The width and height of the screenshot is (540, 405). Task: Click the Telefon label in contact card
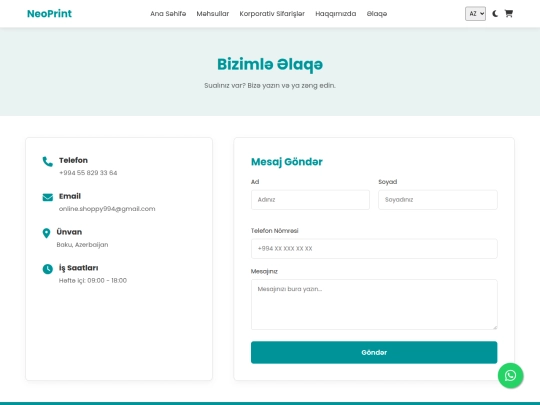pyautogui.click(x=73, y=160)
